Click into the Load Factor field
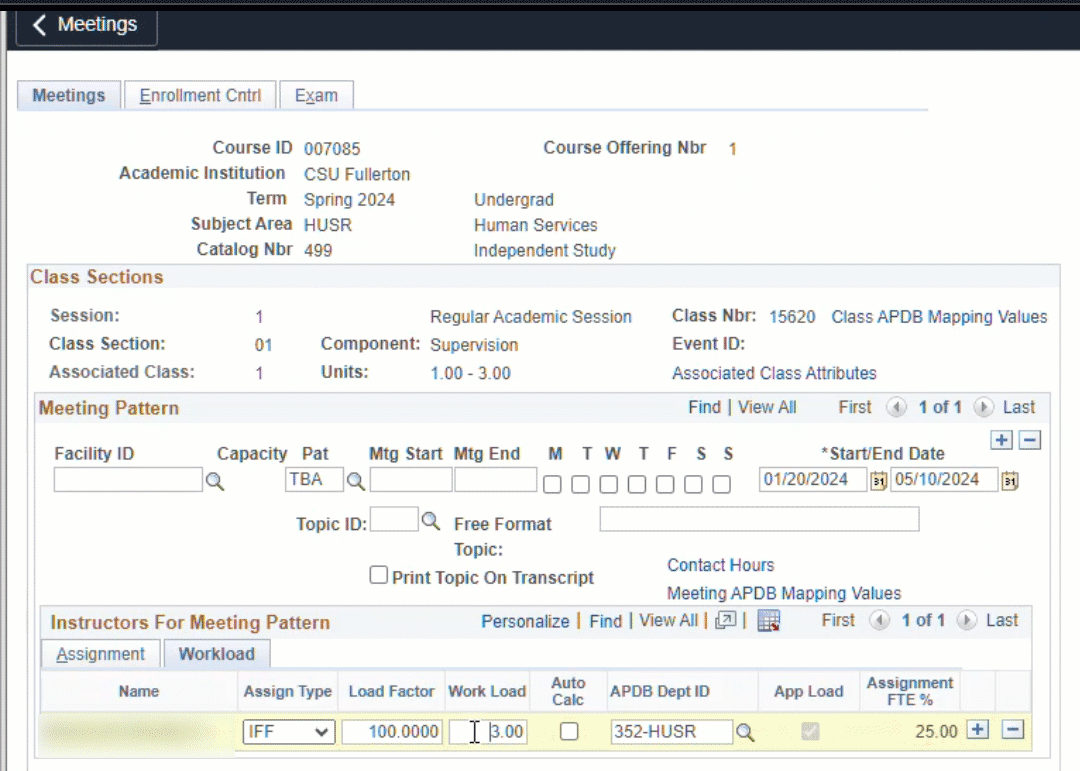The image size is (1080, 771). (391, 732)
